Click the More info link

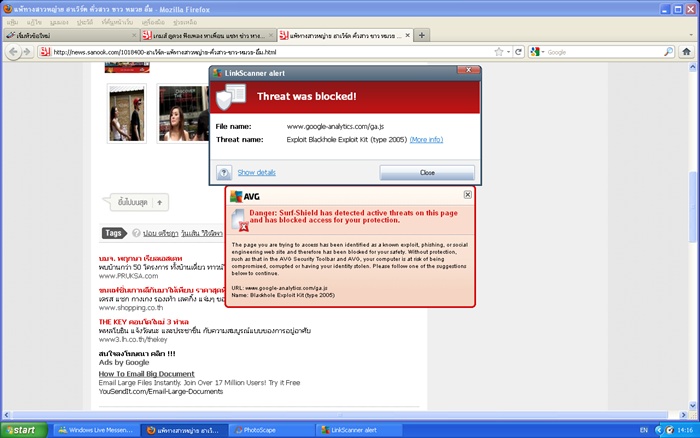(426, 139)
